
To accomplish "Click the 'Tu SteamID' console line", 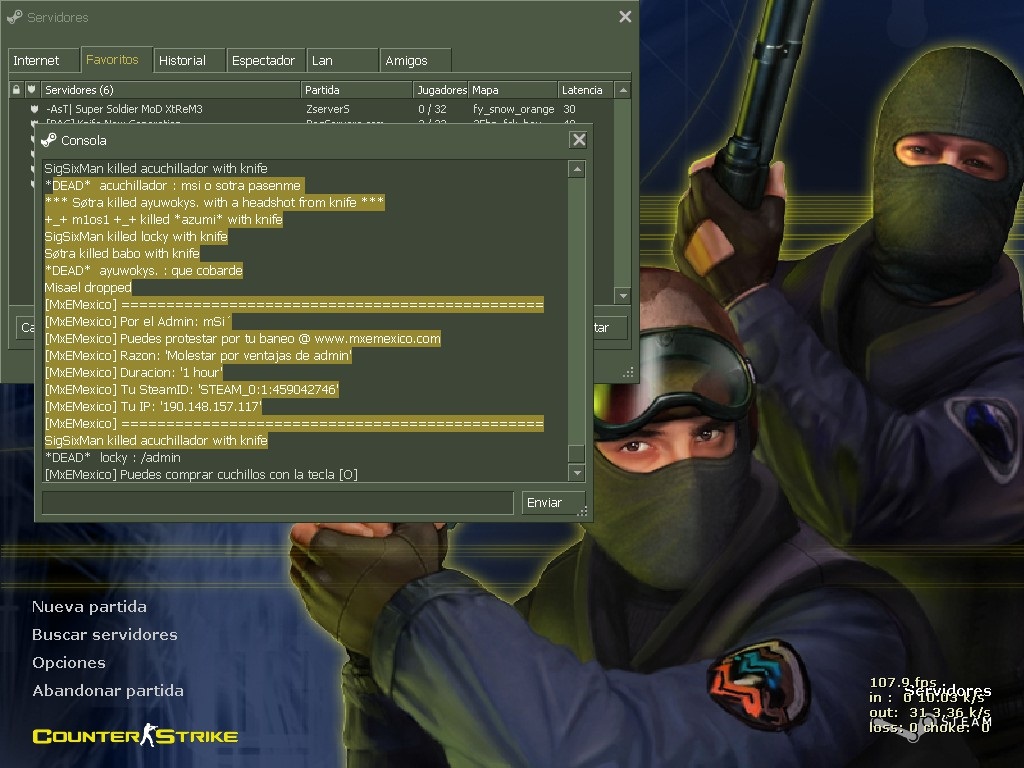I will pos(191,389).
